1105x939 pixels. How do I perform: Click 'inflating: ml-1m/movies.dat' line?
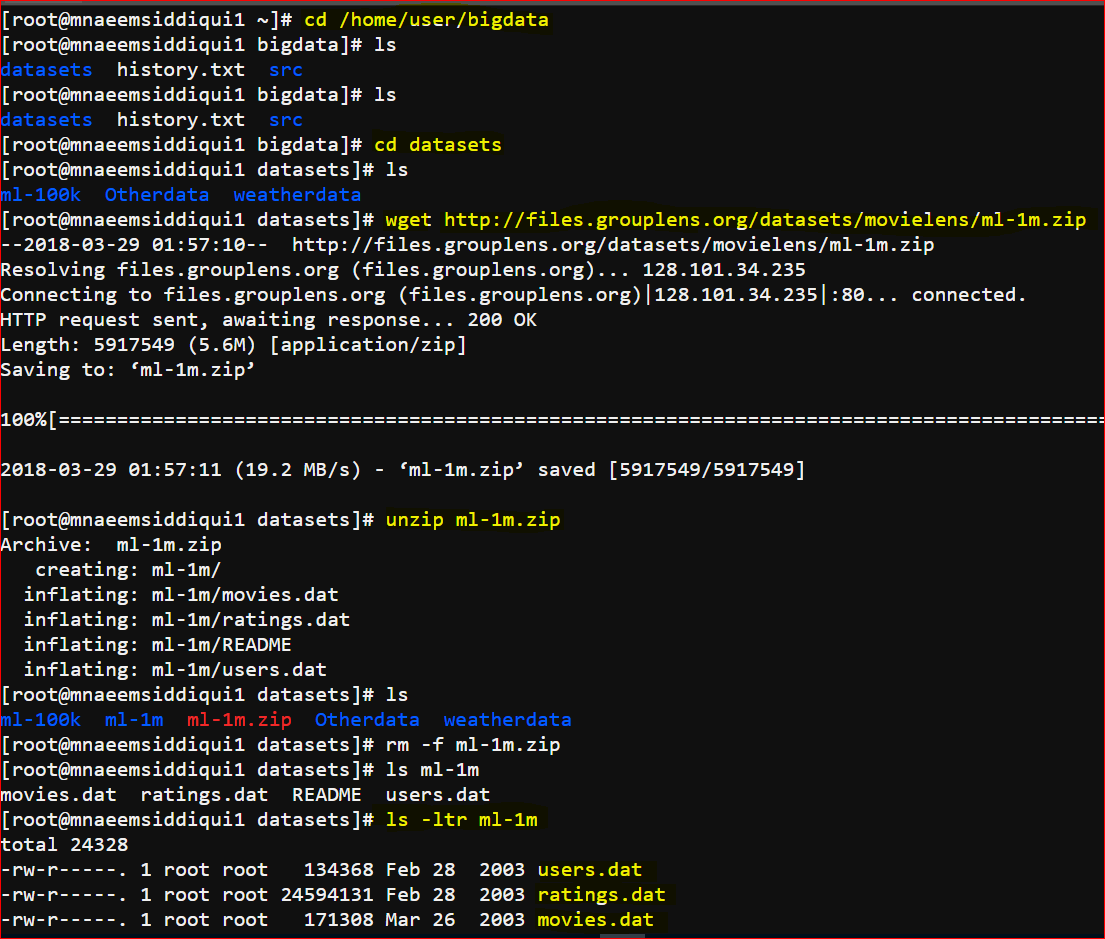(x=181, y=595)
